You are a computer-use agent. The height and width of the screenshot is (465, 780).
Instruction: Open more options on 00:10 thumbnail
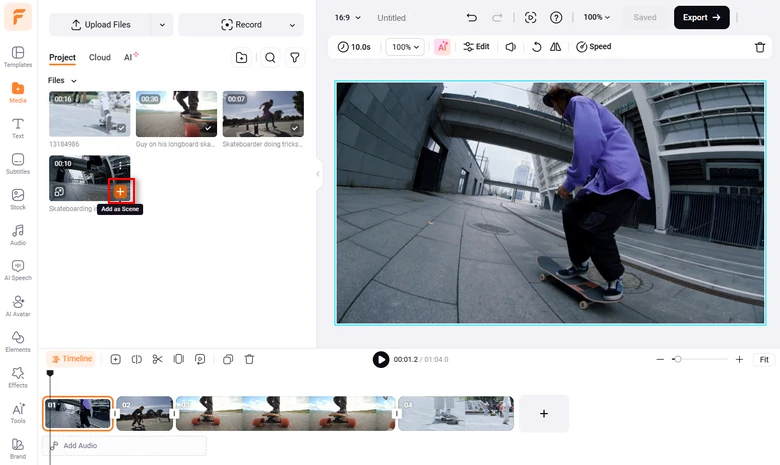(120, 165)
